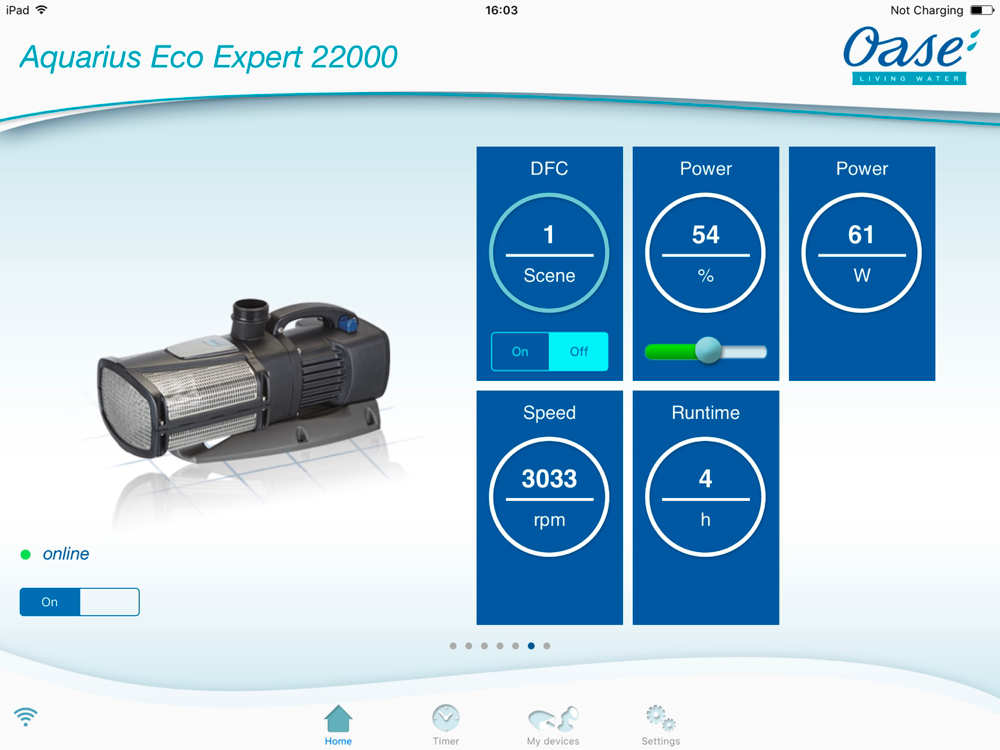
Task: Tap the iPad battery status icon
Action: click(x=982, y=10)
